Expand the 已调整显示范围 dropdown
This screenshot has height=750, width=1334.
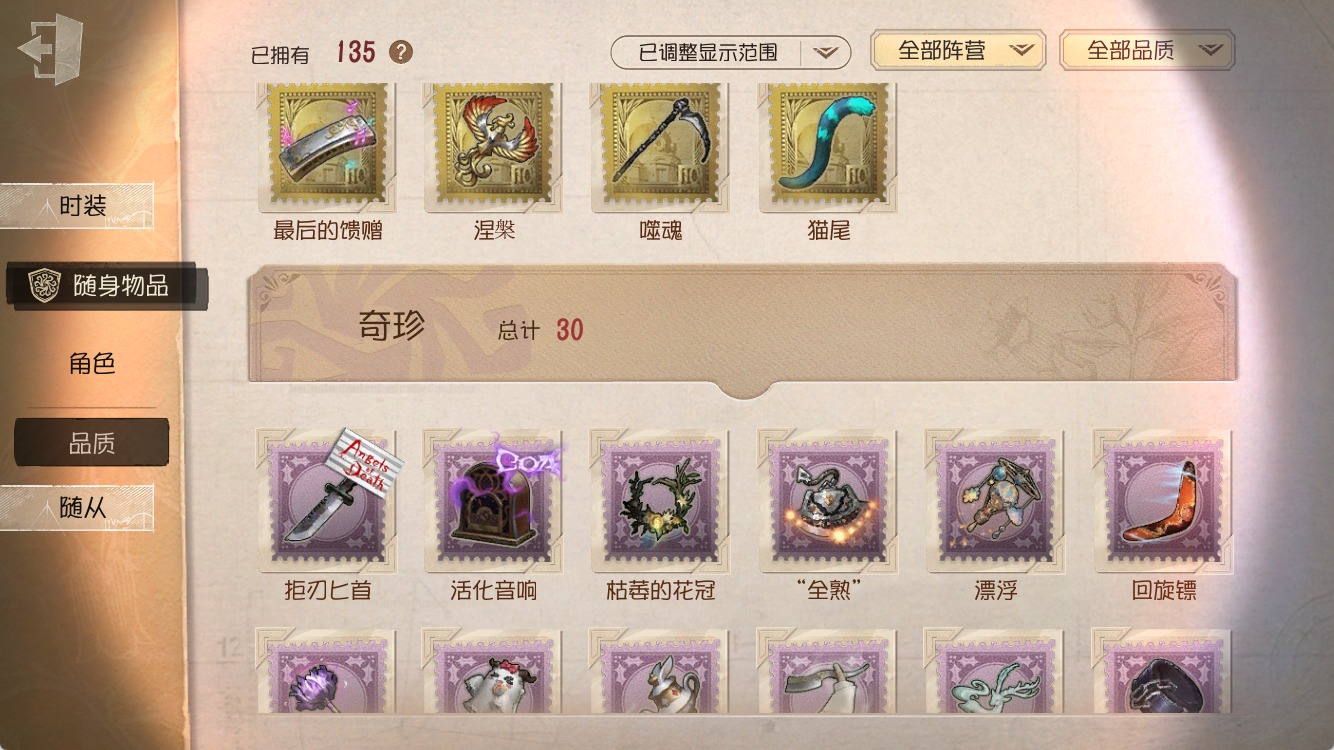[x=731, y=52]
